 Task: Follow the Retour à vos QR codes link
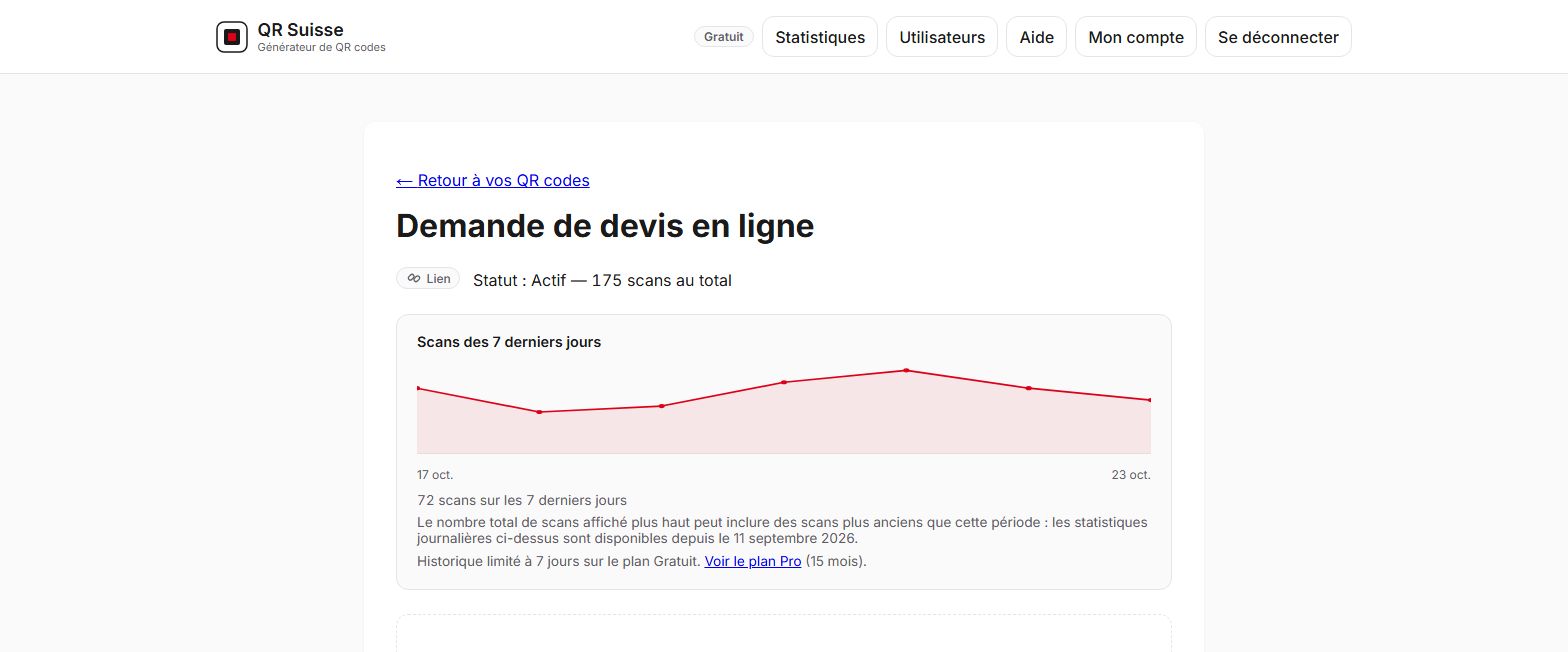pos(493,180)
